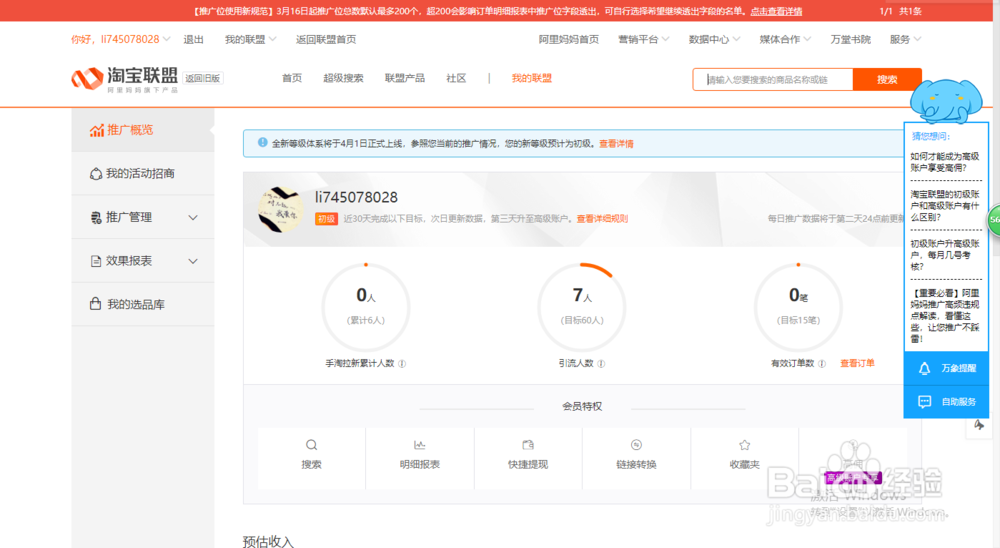Select 我的联盟 in main navigation
This screenshot has width=1000, height=548.
(x=531, y=78)
